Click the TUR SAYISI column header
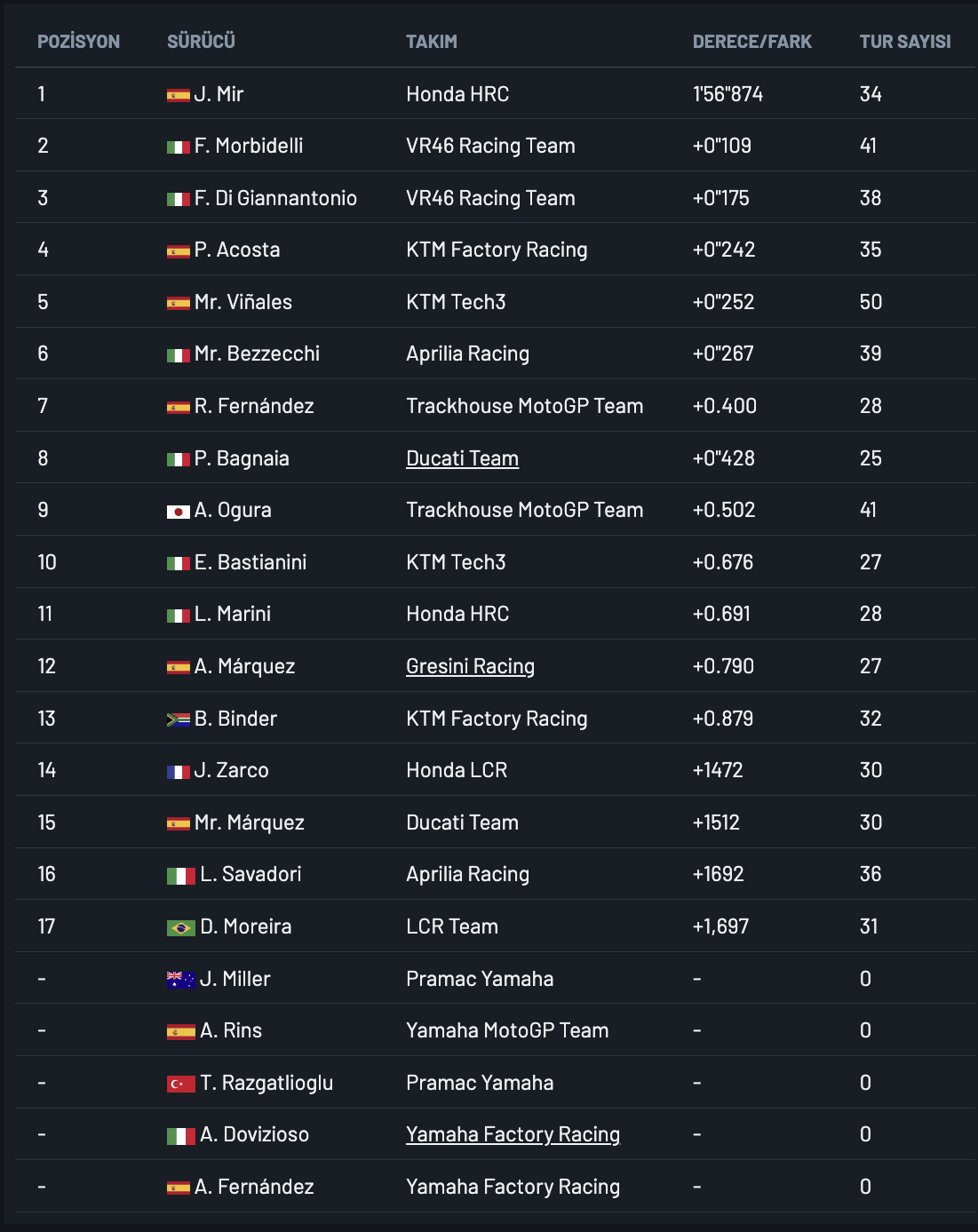This screenshot has height=1232, width=978. point(904,42)
